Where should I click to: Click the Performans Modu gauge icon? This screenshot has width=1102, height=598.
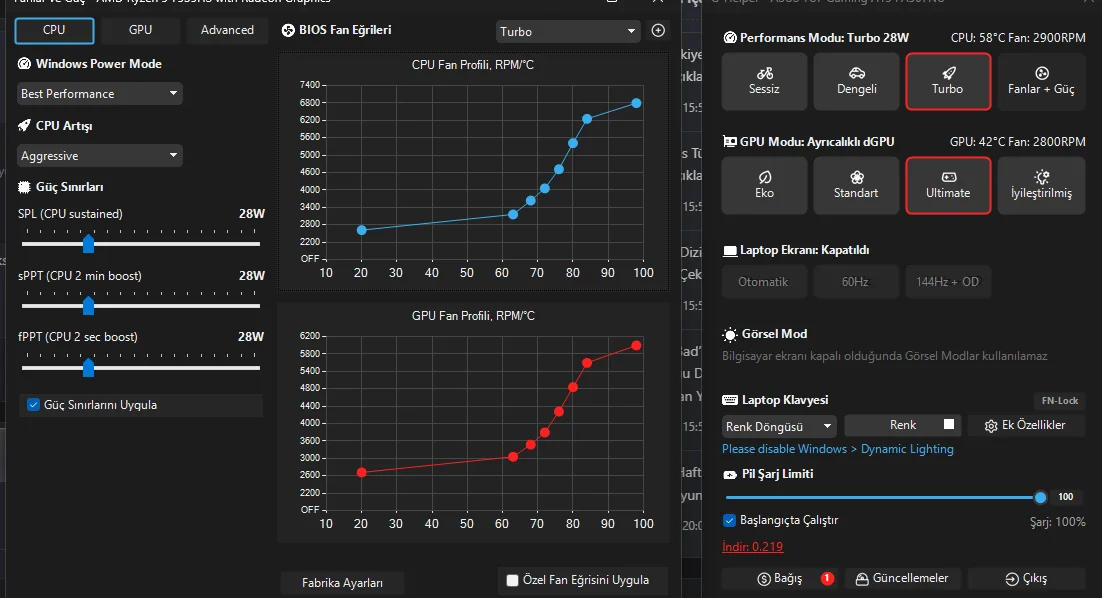coord(730,38)
